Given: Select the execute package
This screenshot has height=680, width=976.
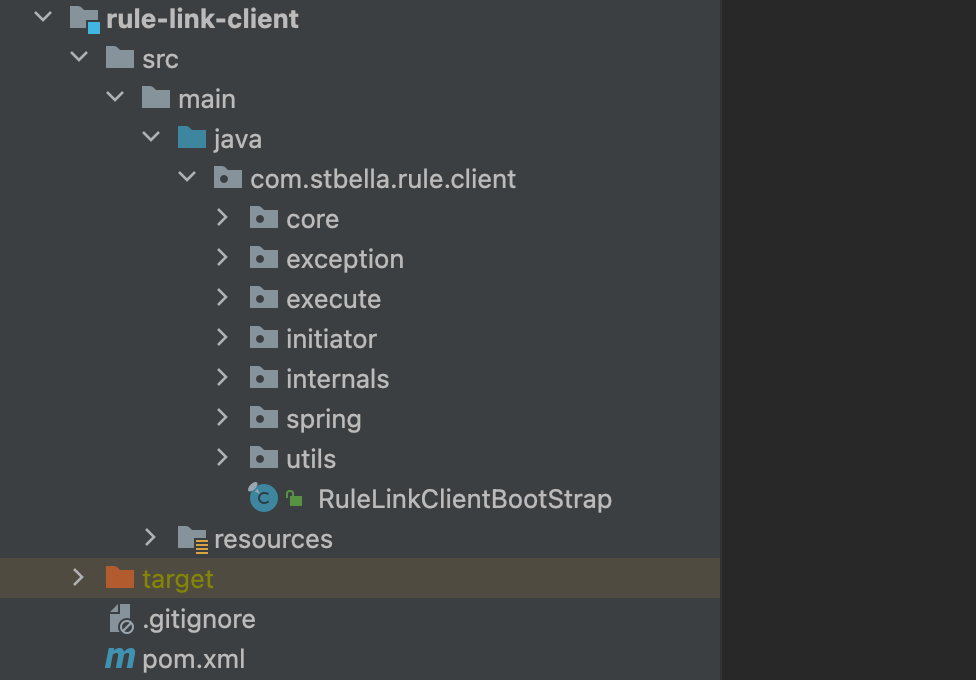Looking at the screenshot, I should click(x=333, y=299).
